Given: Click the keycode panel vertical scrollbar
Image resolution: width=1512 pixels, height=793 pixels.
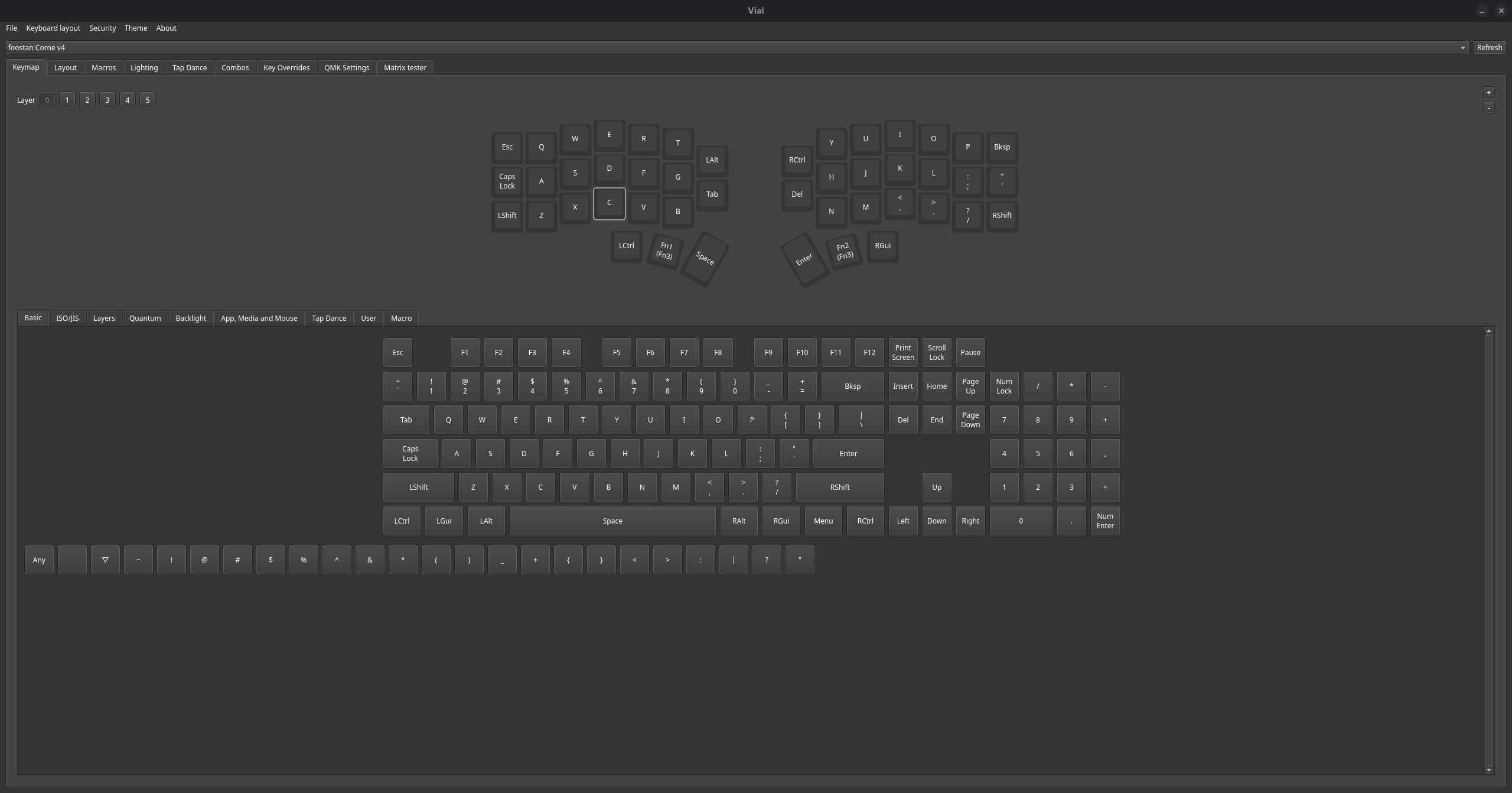Looking at the screenshot, I should click(x=1488, y=550).
